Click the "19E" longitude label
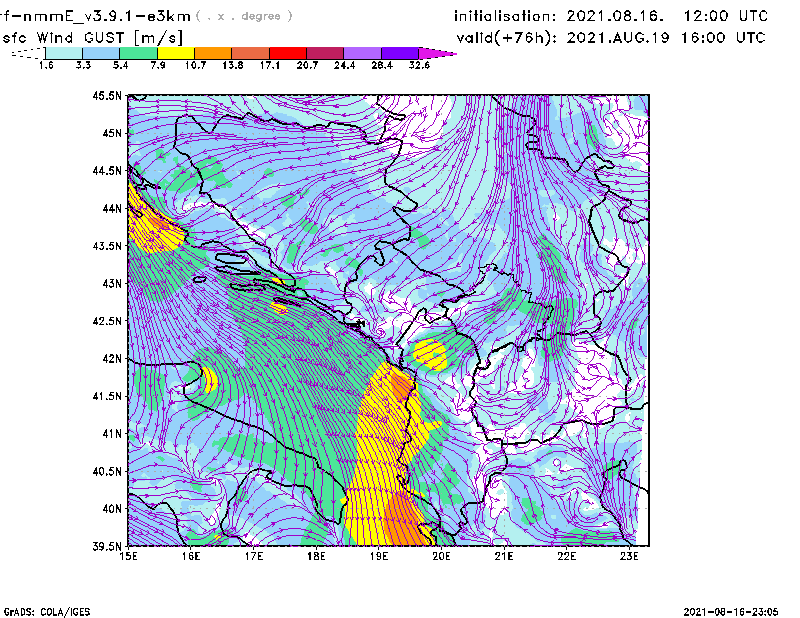 pyautogui.click(x=379, y=556)
